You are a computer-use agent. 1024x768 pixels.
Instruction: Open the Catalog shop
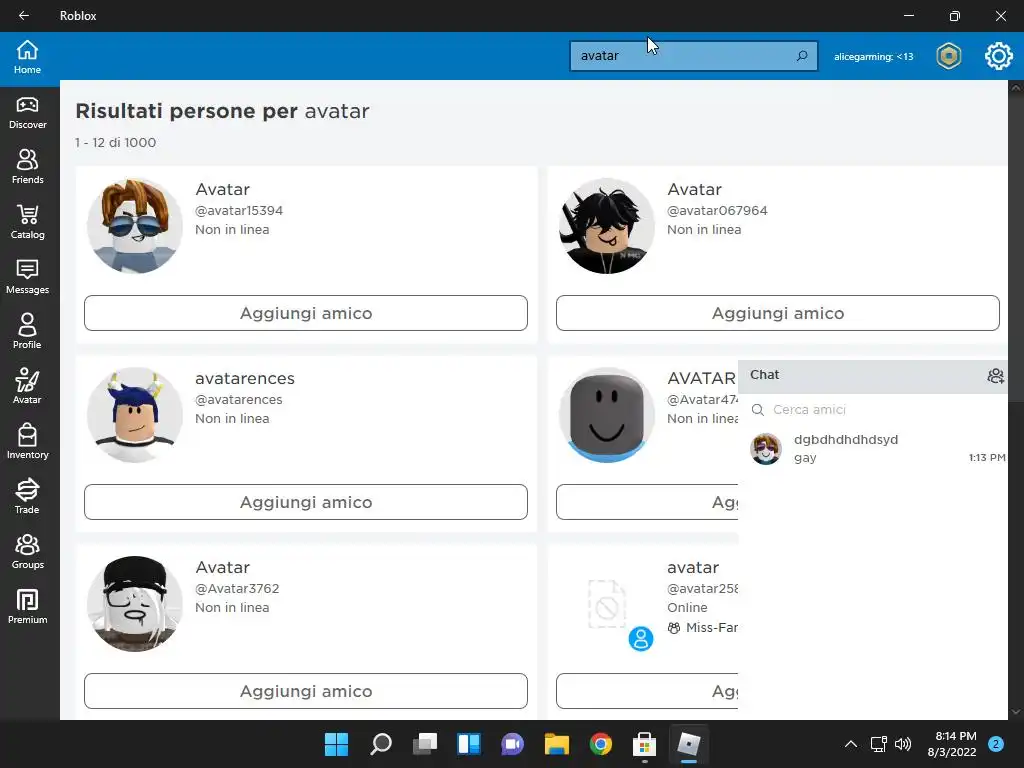27,223
